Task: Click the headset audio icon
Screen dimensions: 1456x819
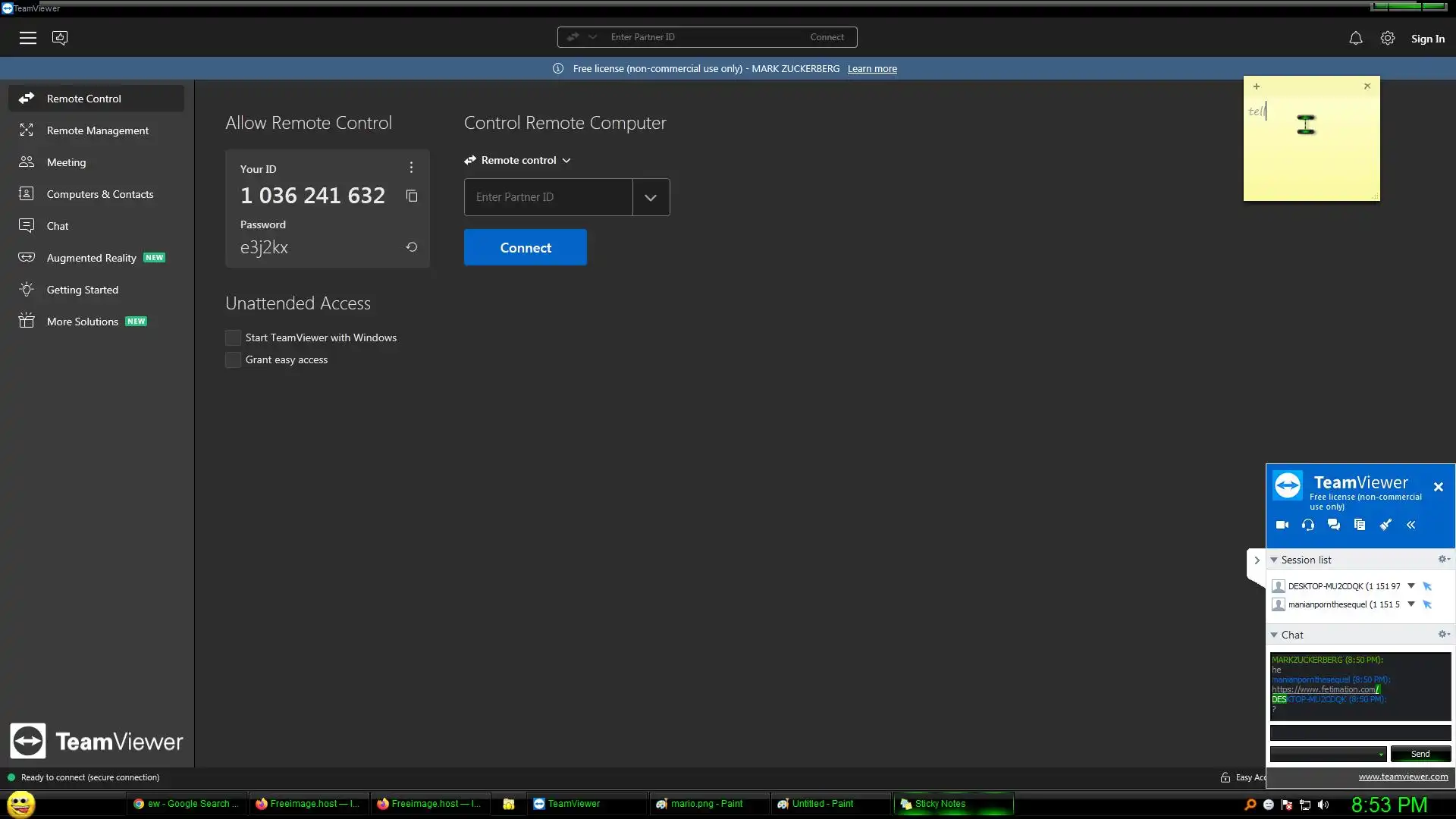Action: point(1308,525)
